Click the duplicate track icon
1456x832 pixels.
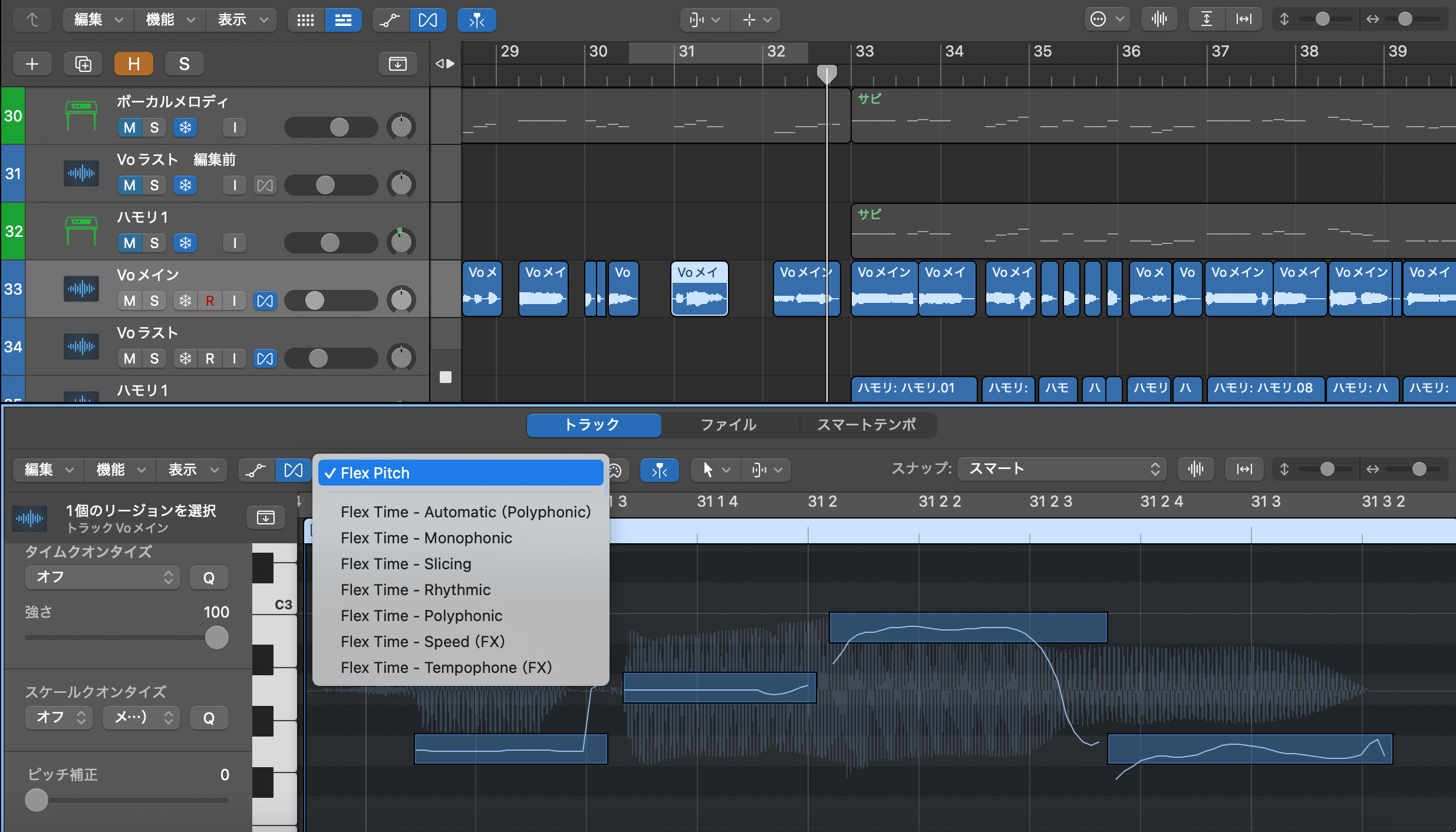pyautogui.click(x=83, y=64)
